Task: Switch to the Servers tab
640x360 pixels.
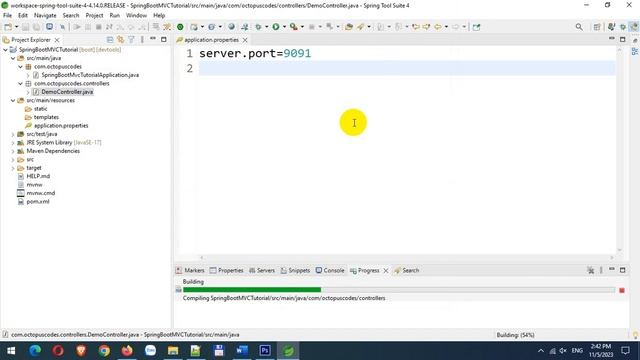Action: (x=262, y=270)
